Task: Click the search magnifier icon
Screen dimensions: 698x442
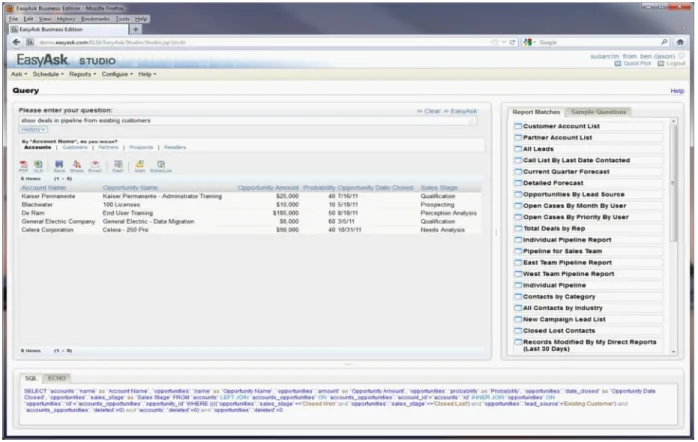Action: [x=664, y=42]
